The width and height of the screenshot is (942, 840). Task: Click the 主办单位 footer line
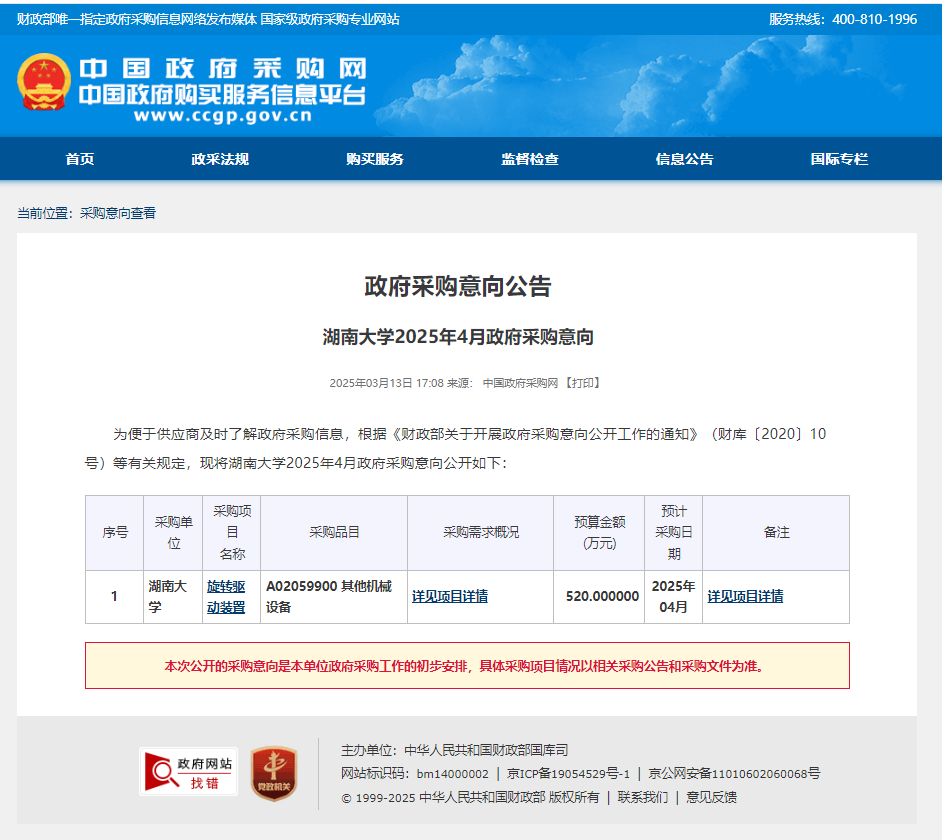pos(454,750)
